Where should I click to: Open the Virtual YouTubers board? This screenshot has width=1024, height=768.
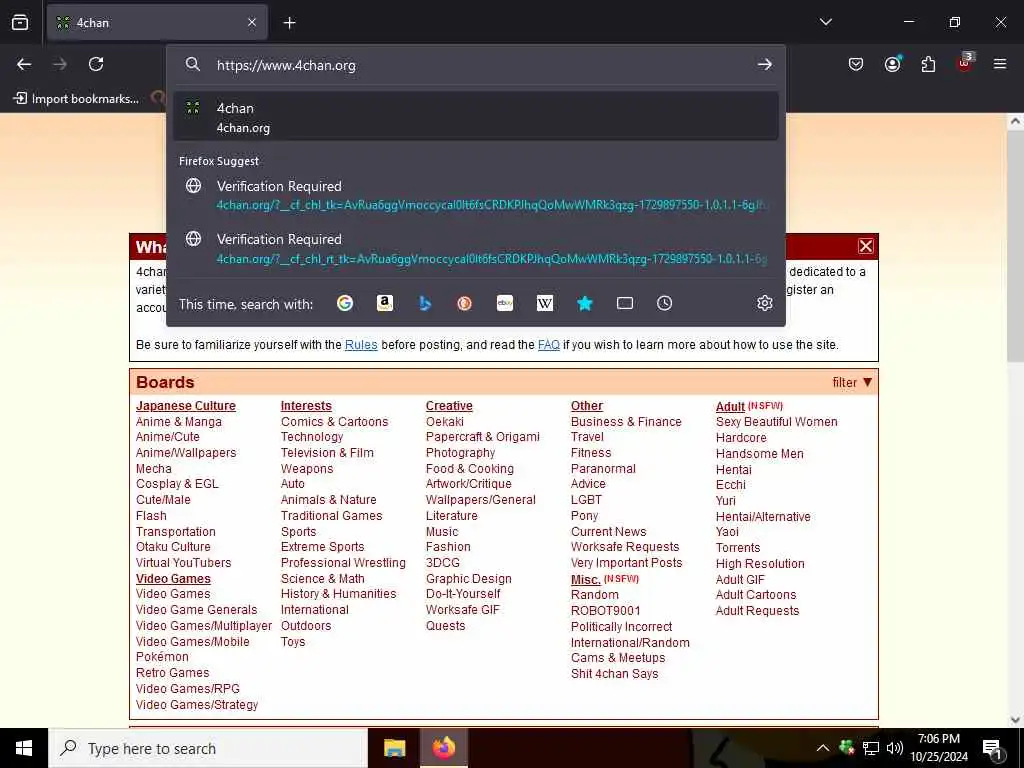tap(184, 563)
